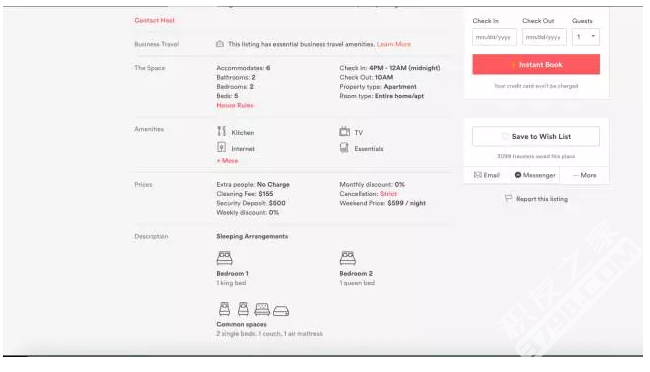This screenshot has width=650, height=372.
Task: Select 'Weekly discount: 0%' text
Action: point(247,213)
